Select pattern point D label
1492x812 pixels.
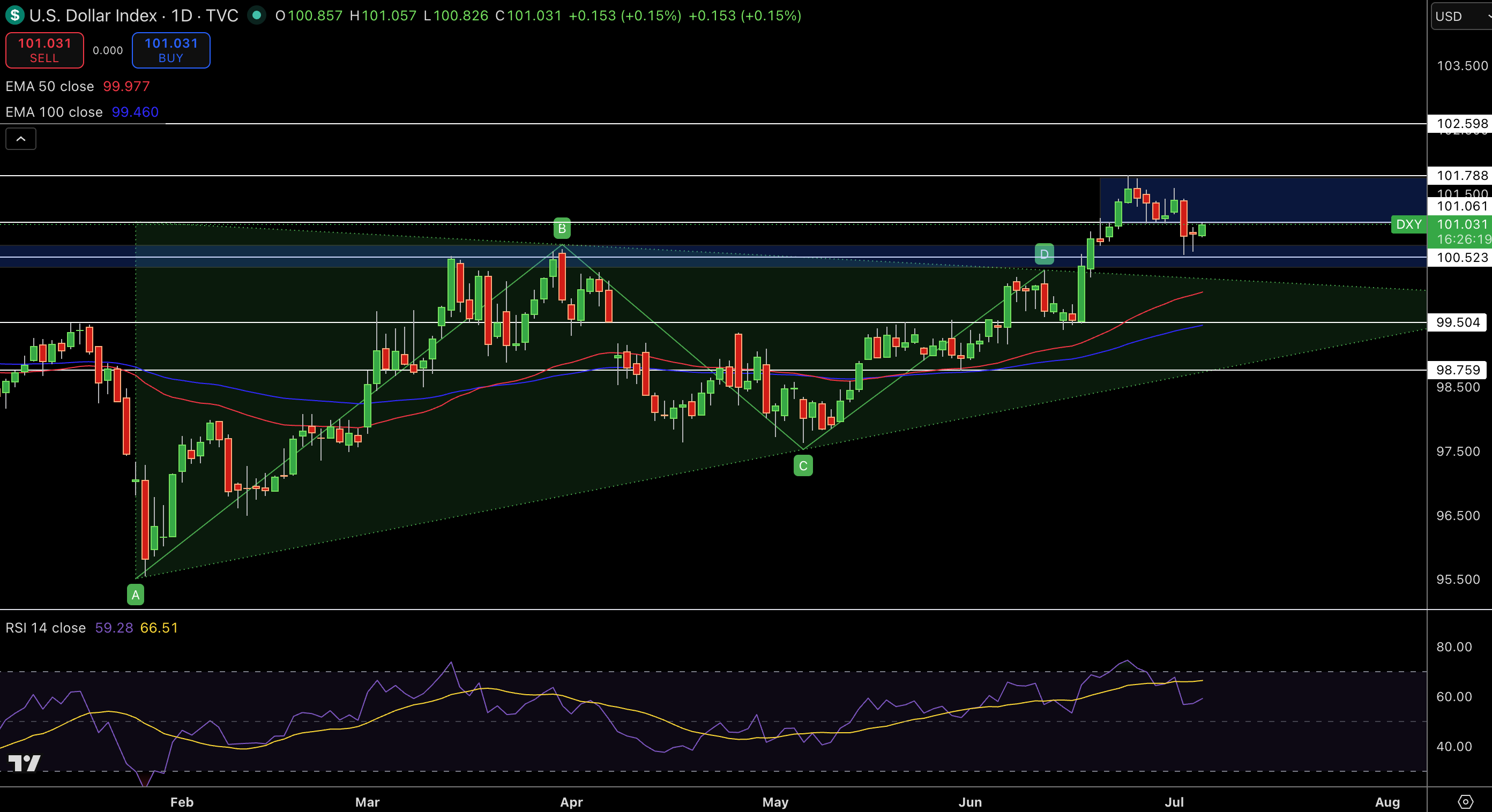[x=1045, y=253]
